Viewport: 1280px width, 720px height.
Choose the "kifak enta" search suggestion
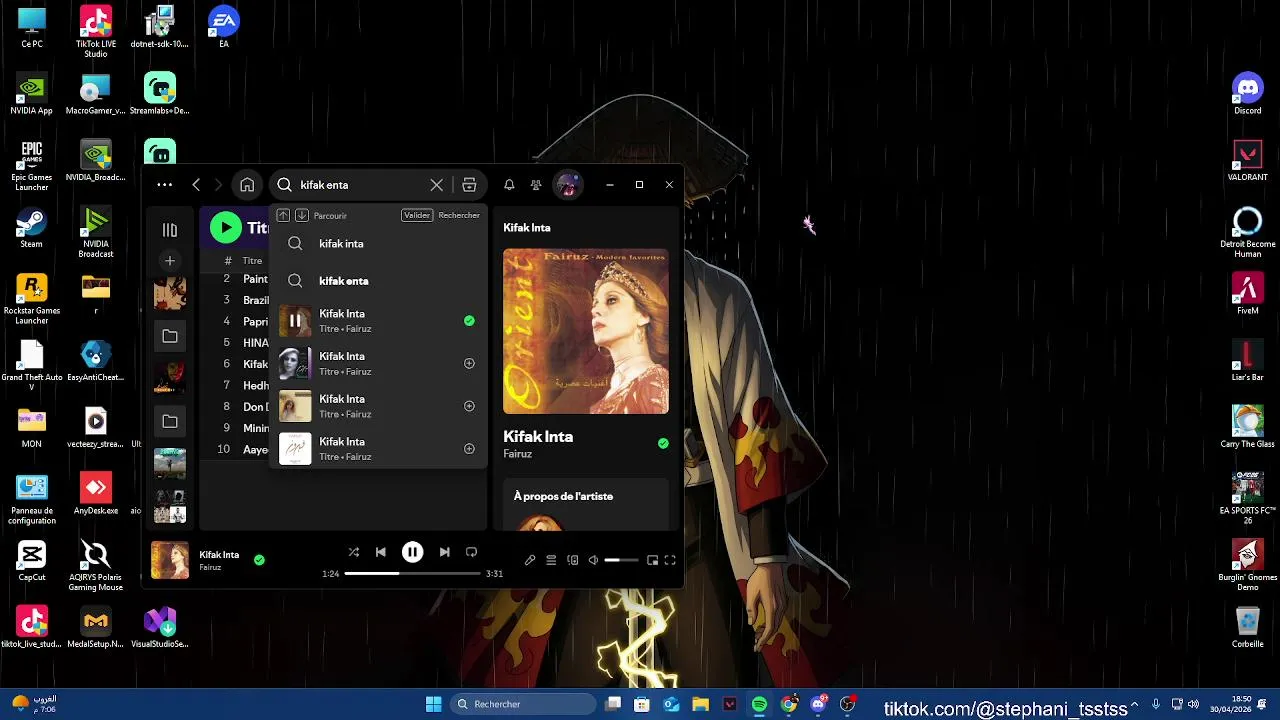click(377, 281)
